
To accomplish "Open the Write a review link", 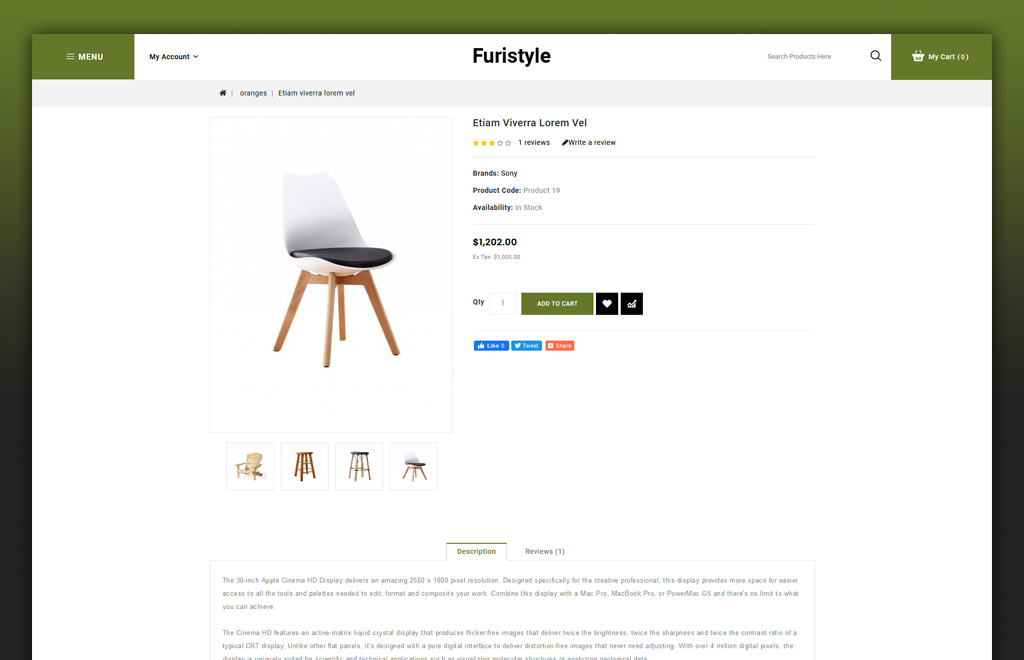I will (588, 142).
